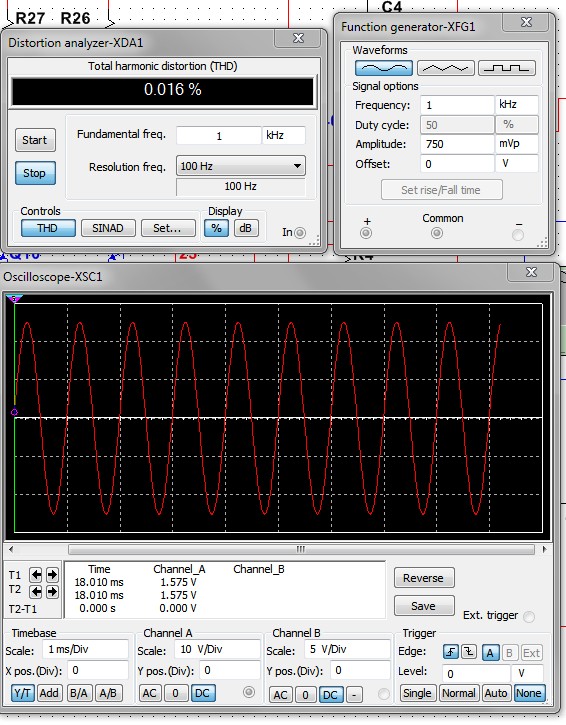The height and width of the screenshot is (725, 566).
Task: Click the Channel B minus button
Action: 354,694
